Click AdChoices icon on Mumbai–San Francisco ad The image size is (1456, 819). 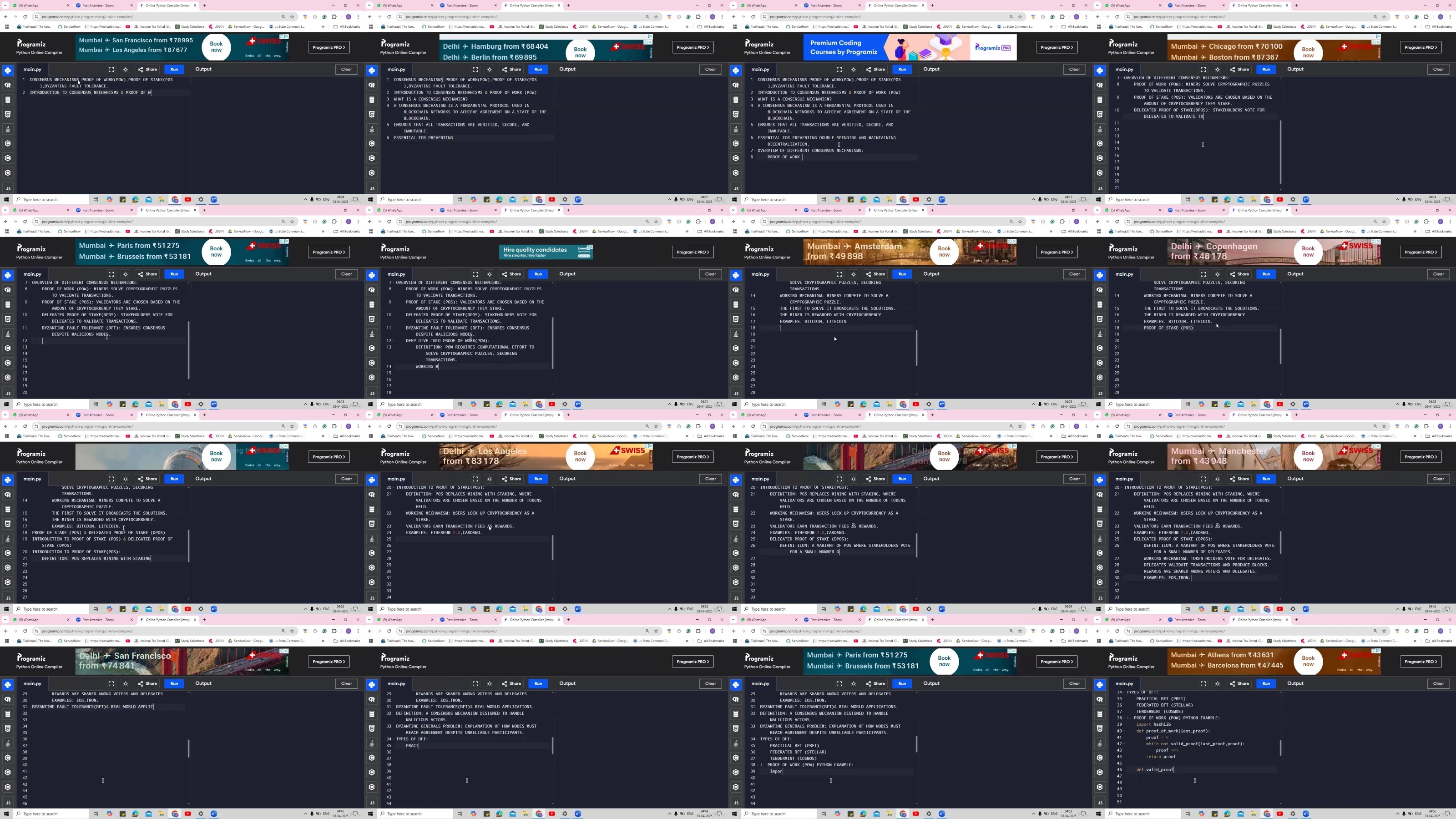click(287, 37)
